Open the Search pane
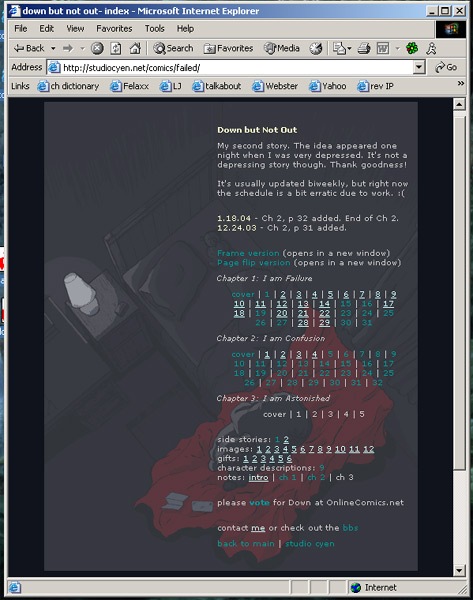The width and height of the screenshot is (473, 600). click(x=173, y=48)
